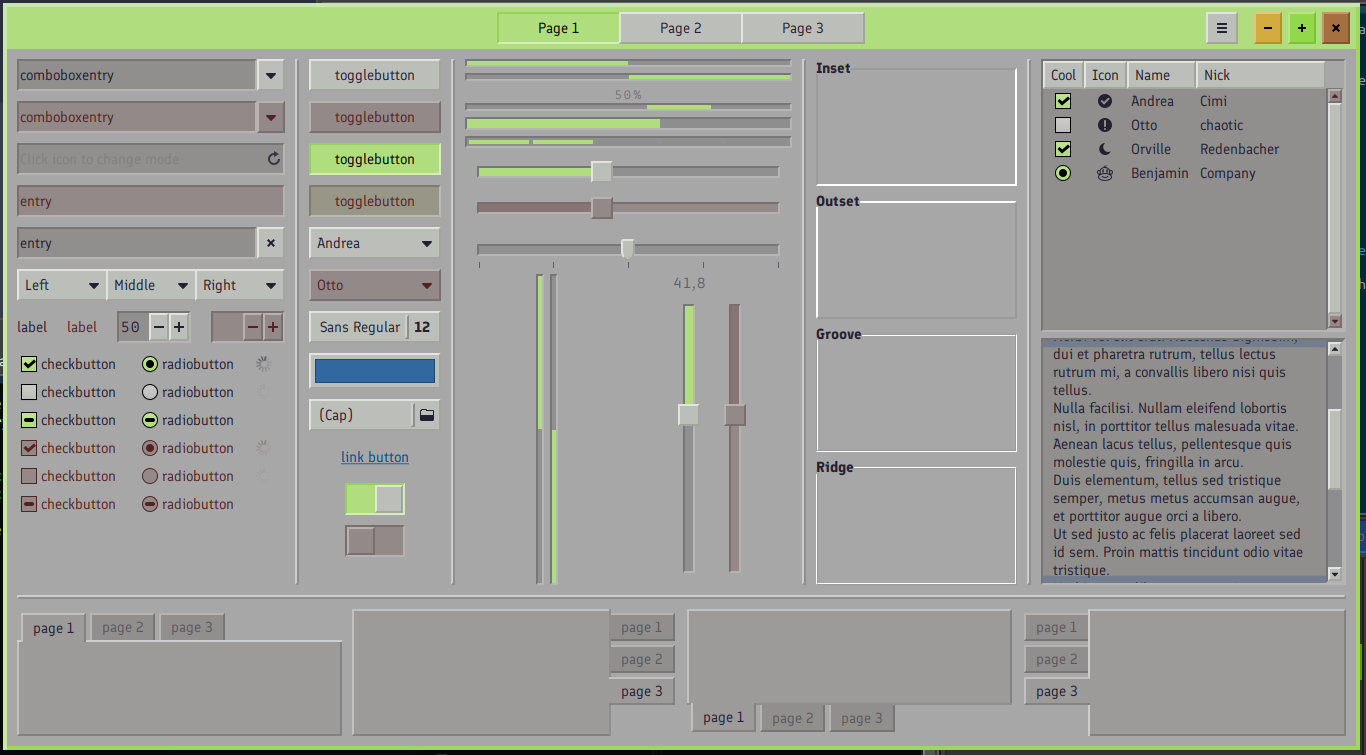Expand the Andrea combo box
Viewport: 1366px width, 755px height.
tap(375, 243)
